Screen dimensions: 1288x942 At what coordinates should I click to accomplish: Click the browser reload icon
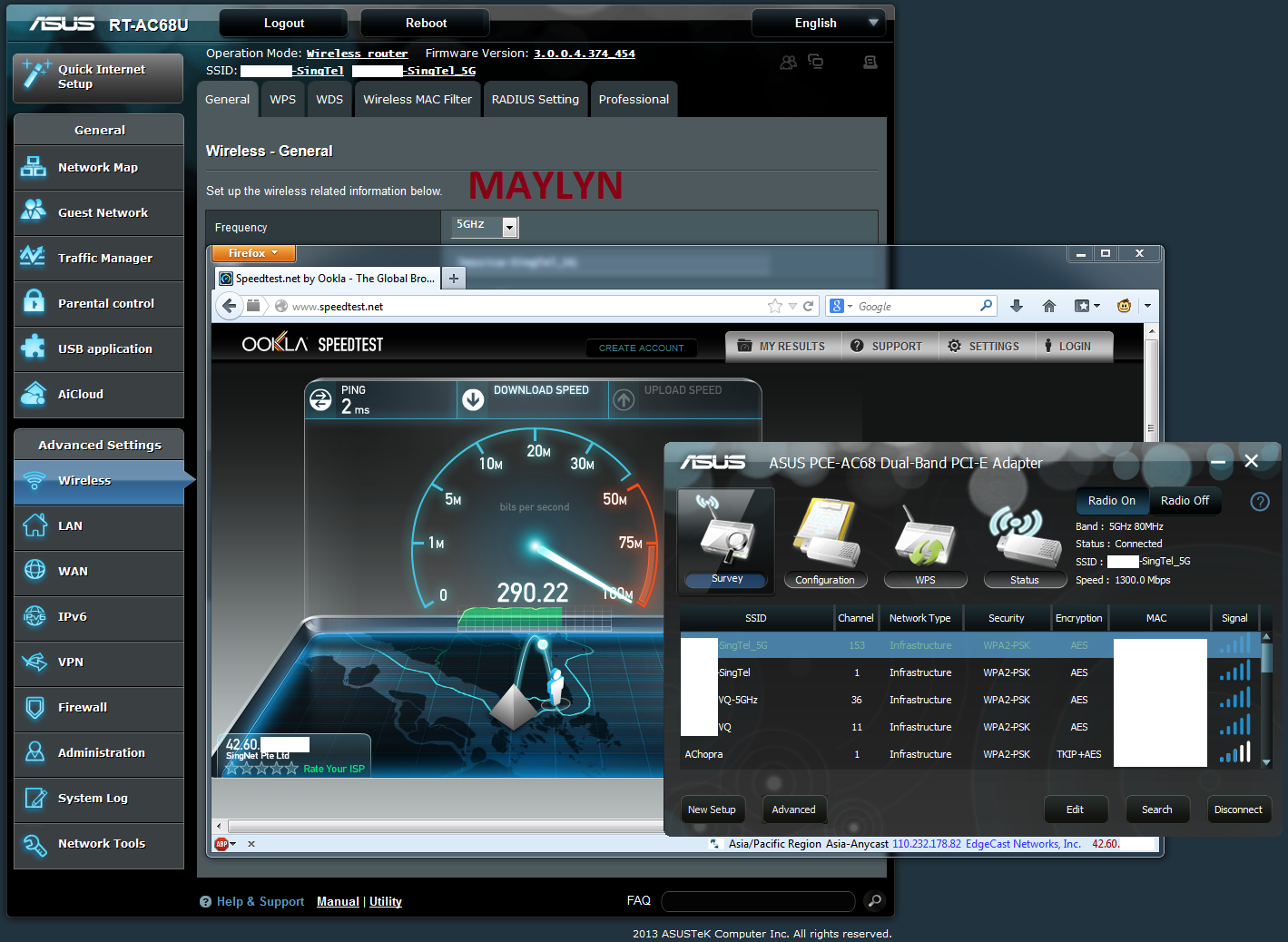point(808,307)
